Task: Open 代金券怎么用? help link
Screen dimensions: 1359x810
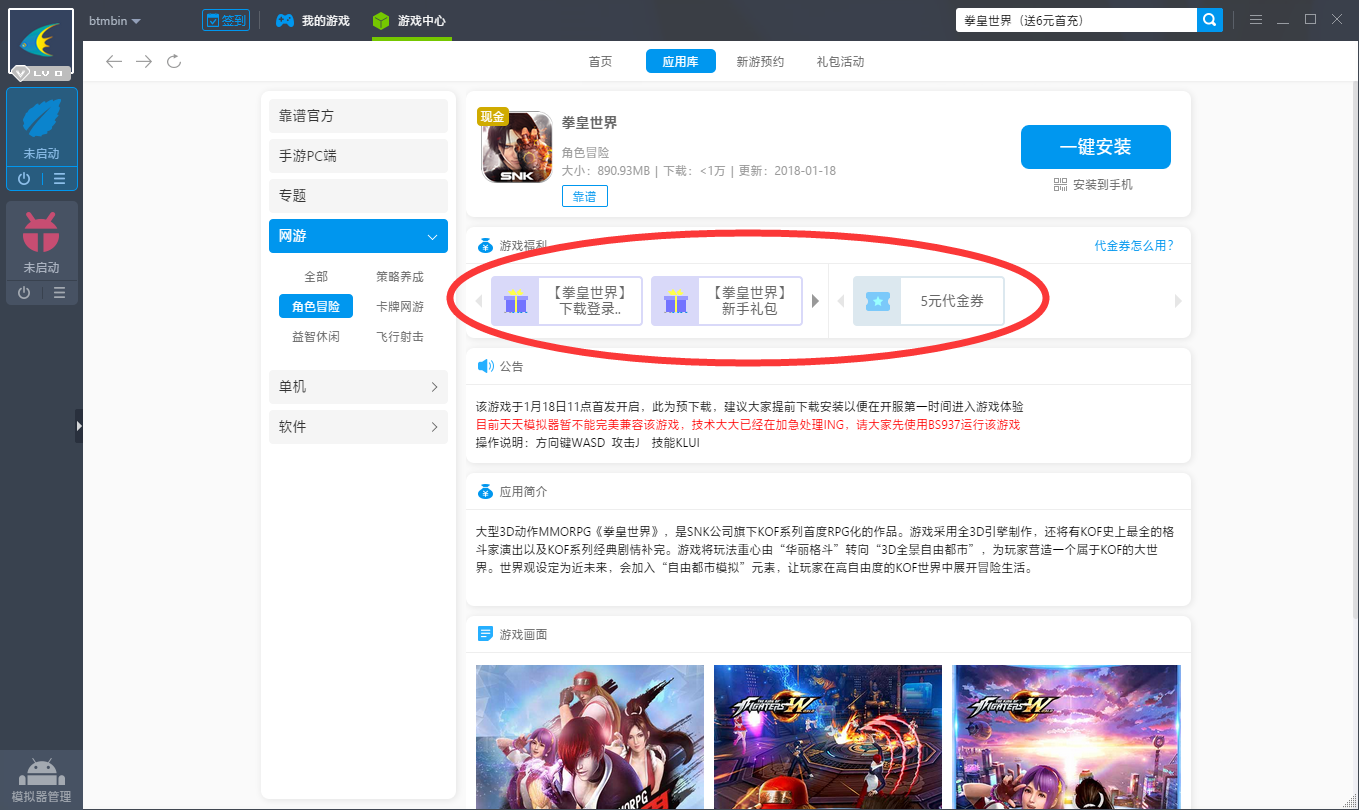Action: [1134, 246]
